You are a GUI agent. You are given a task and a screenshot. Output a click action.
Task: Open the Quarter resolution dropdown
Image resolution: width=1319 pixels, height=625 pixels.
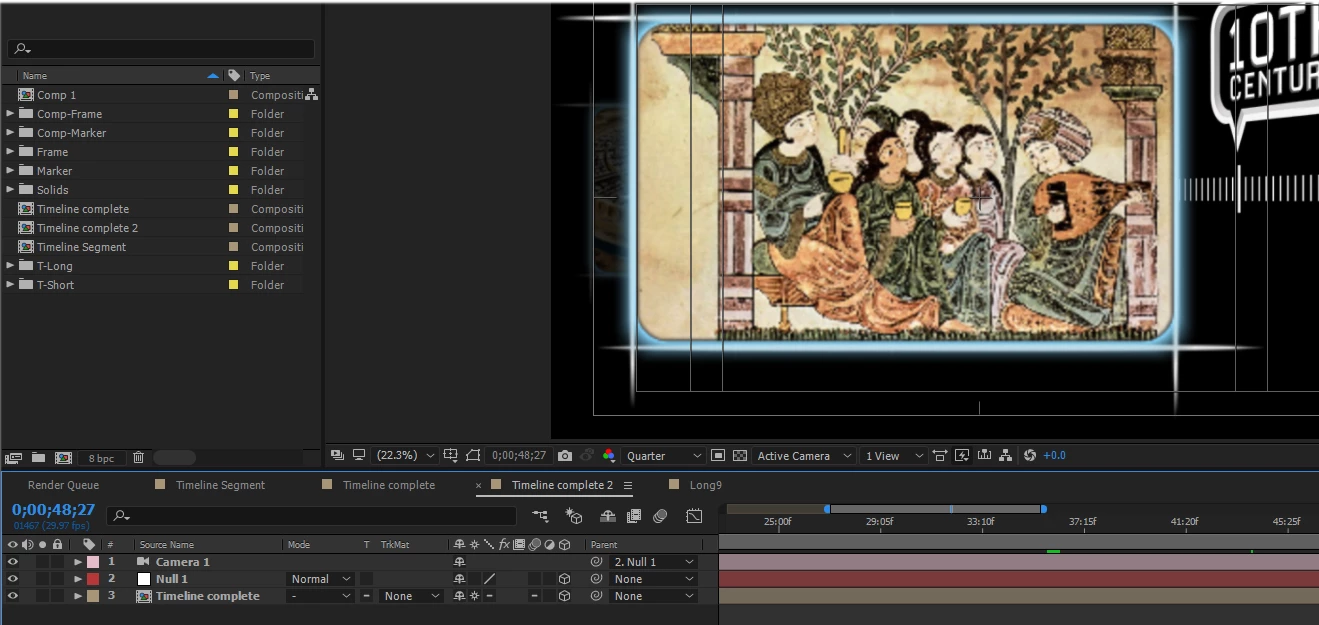[x=663, y=455]
